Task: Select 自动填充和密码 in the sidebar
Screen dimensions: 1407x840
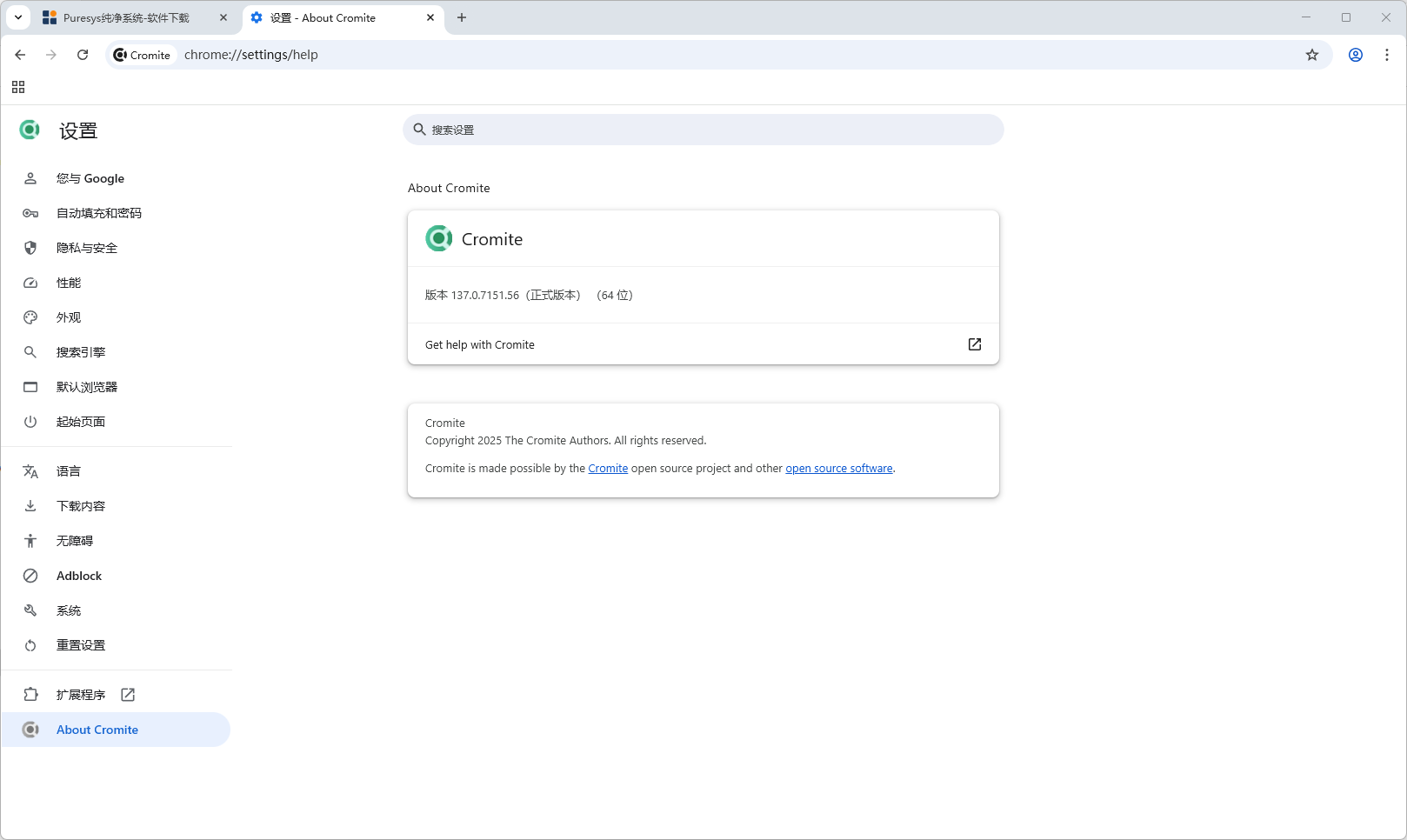Action: (x=98, y=213)
